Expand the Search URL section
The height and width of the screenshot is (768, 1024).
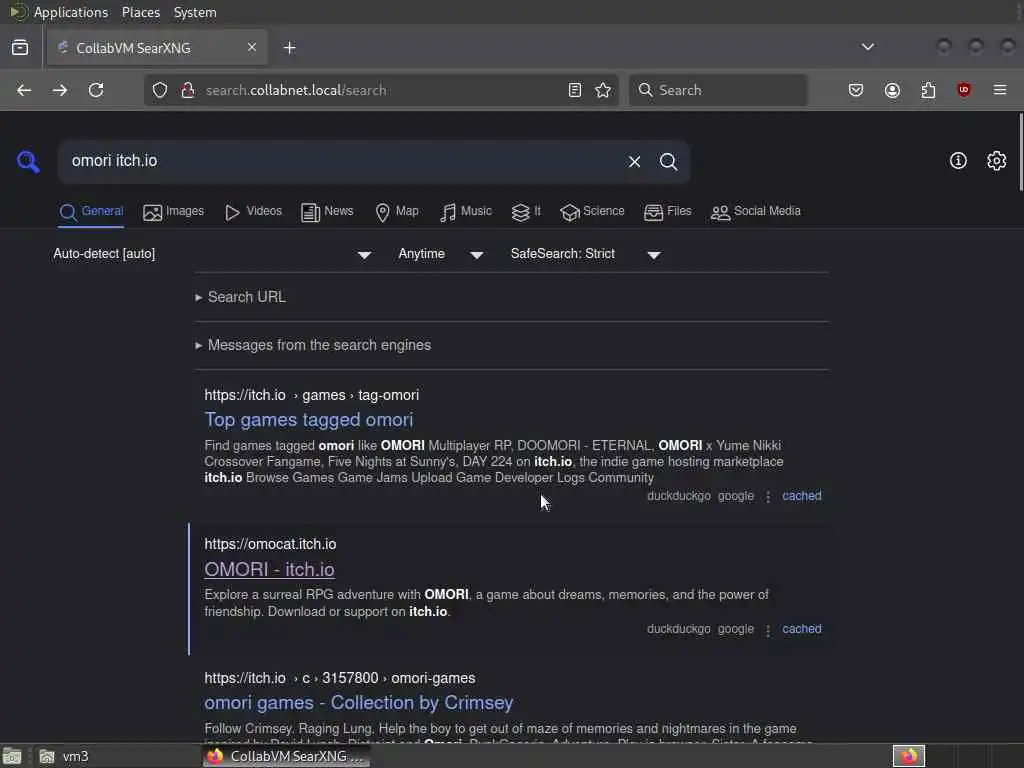[x=240, y=297]
